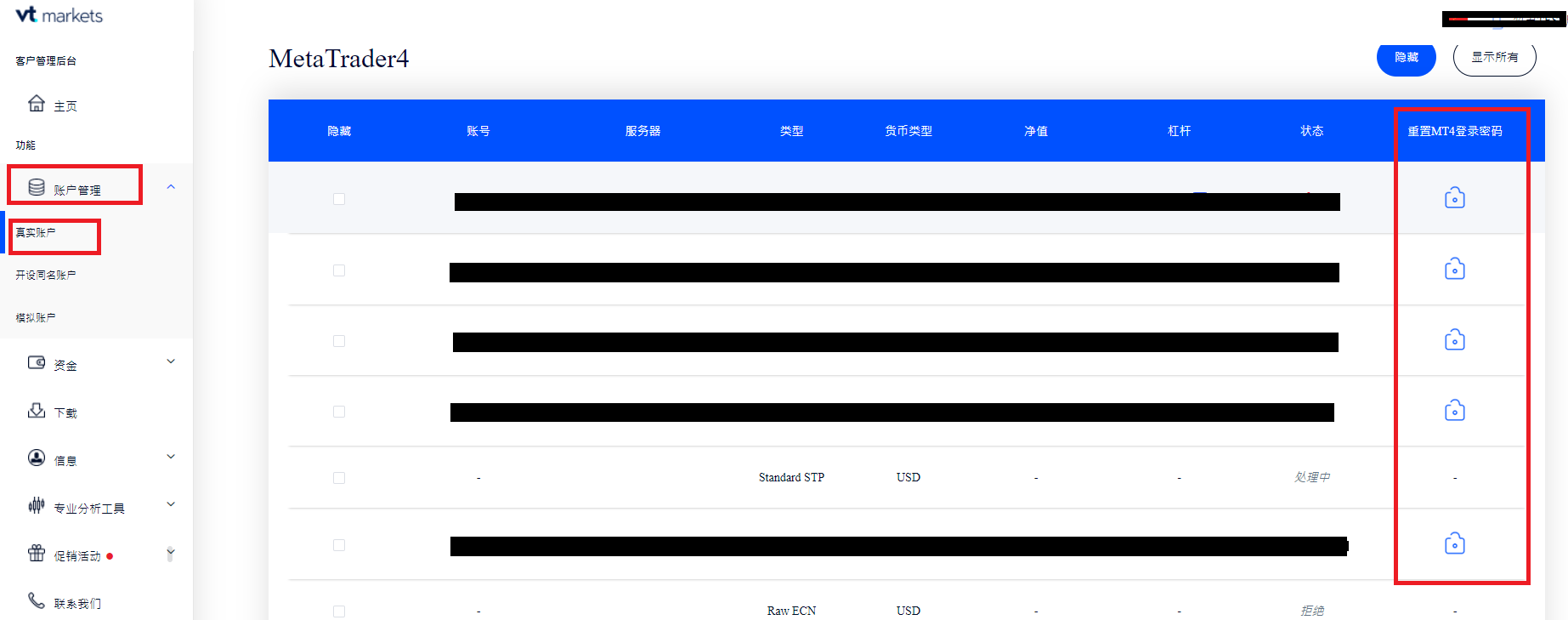Screen dimensions: 1568x620
Task: Click the 净值 column header
Action: pos(1036,131)
